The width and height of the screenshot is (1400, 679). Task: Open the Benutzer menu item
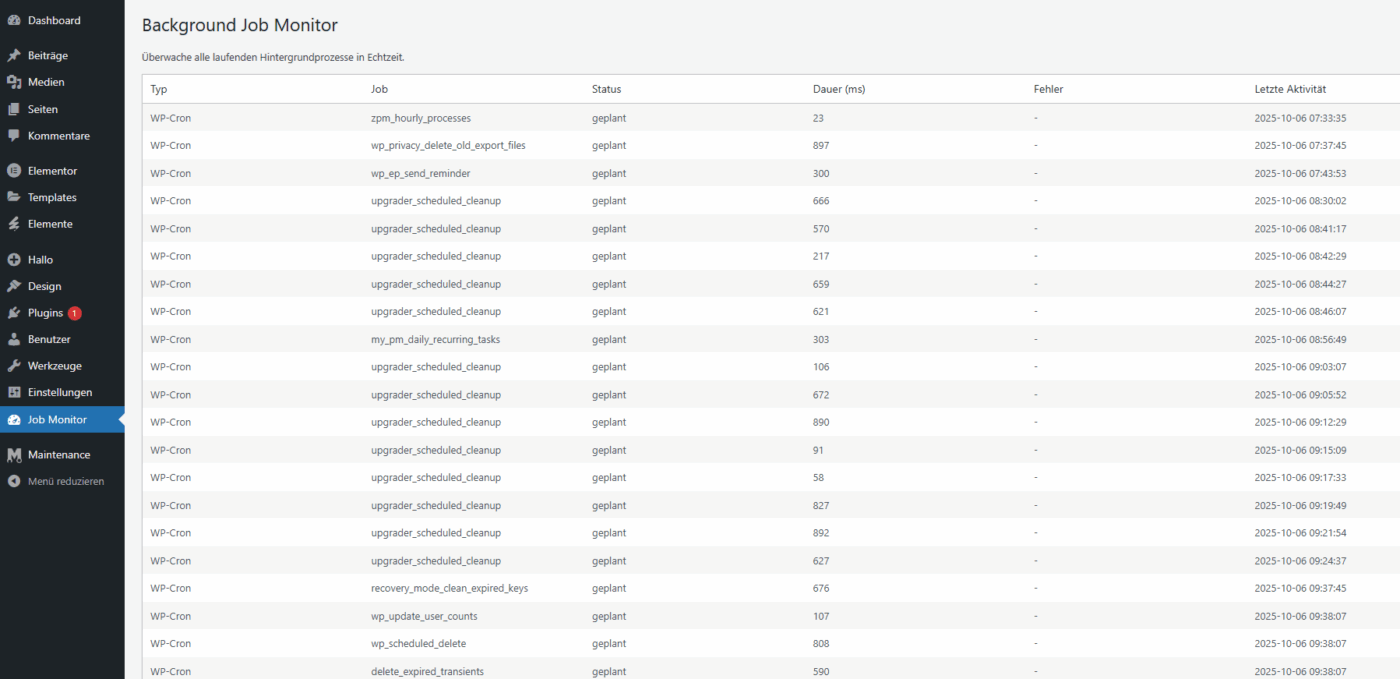[x=49, y=339]
